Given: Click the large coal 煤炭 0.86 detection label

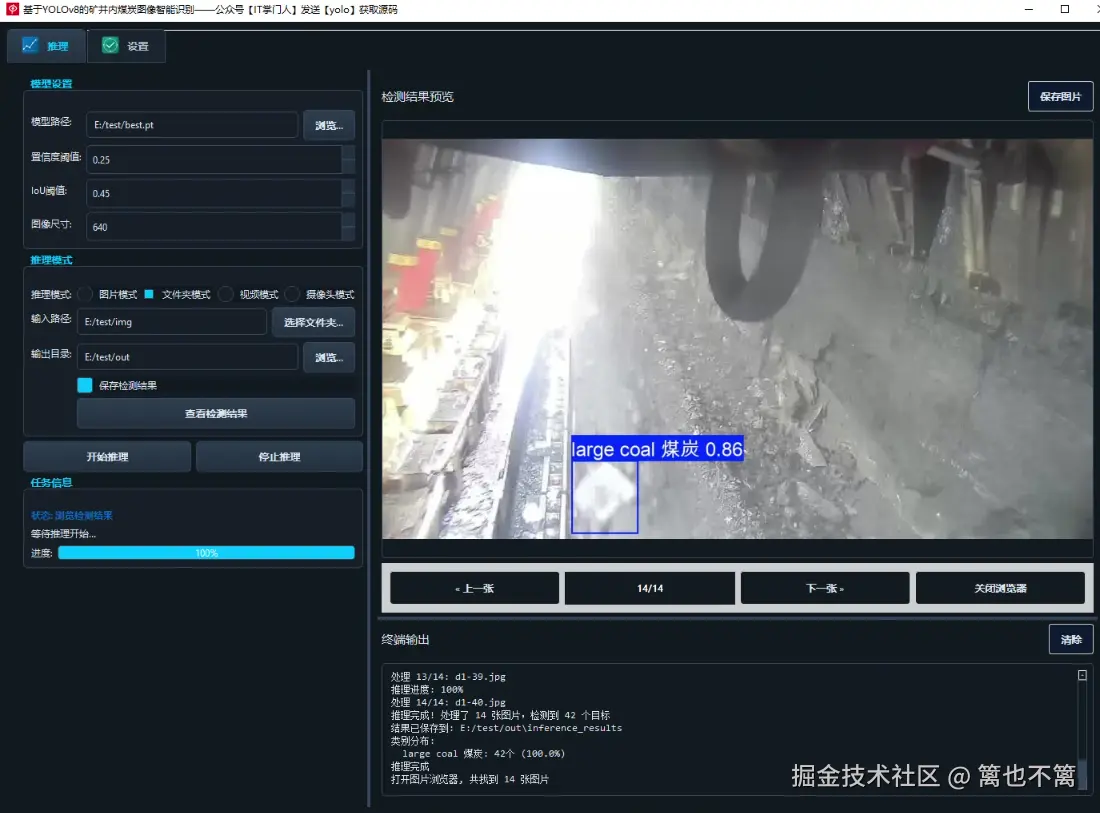Looking at the screenshot, I should tap(657, 449).
